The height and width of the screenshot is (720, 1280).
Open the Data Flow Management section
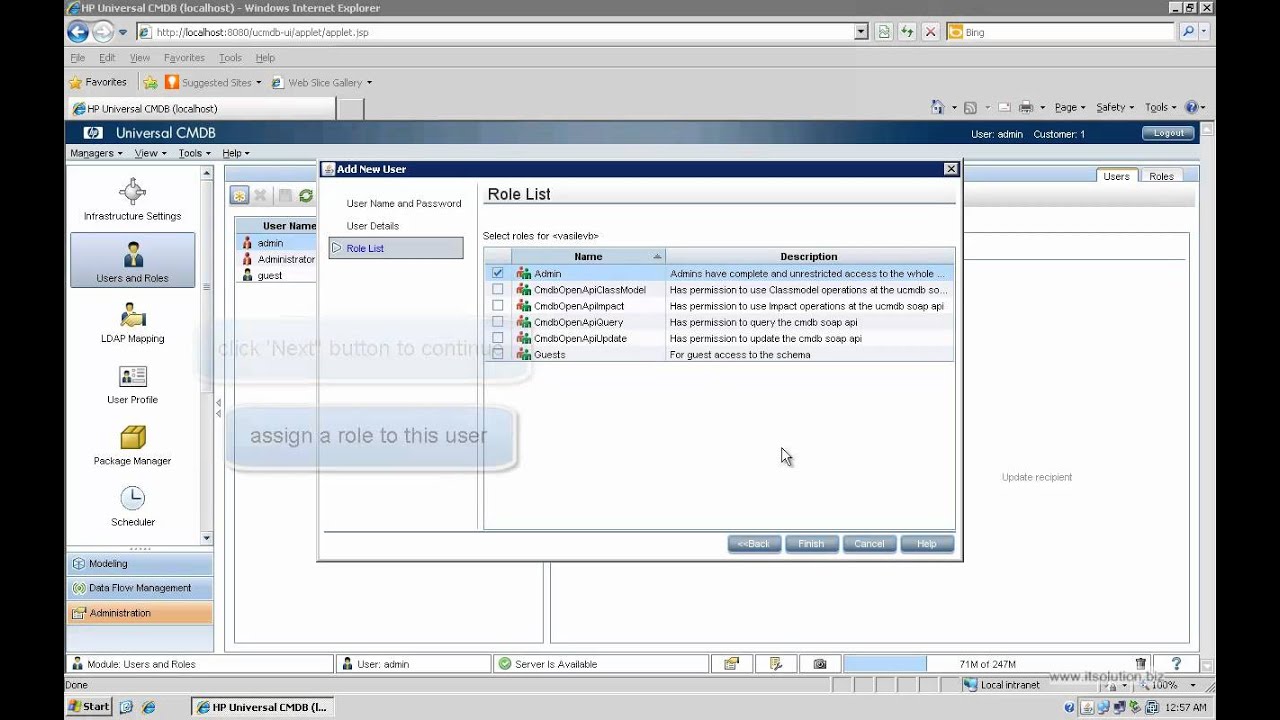(x=139, y=588)
